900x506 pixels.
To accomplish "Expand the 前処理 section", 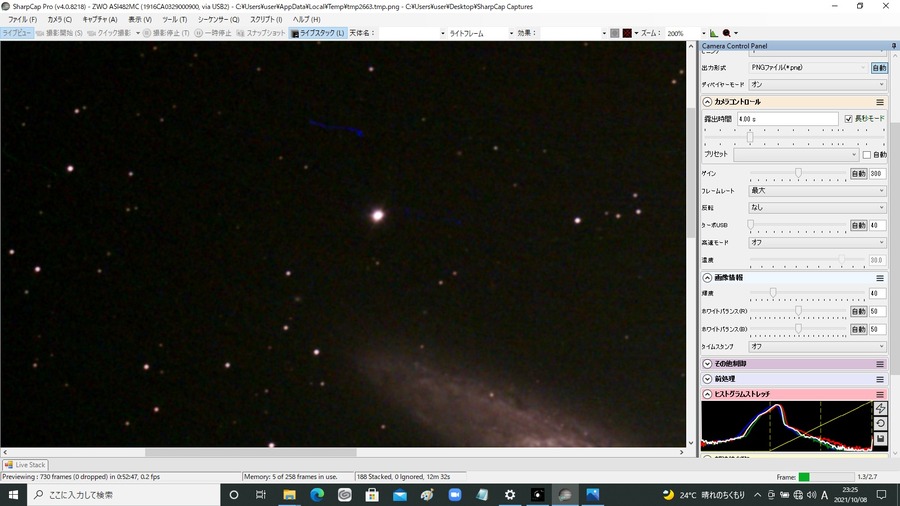I will [707, 379].
